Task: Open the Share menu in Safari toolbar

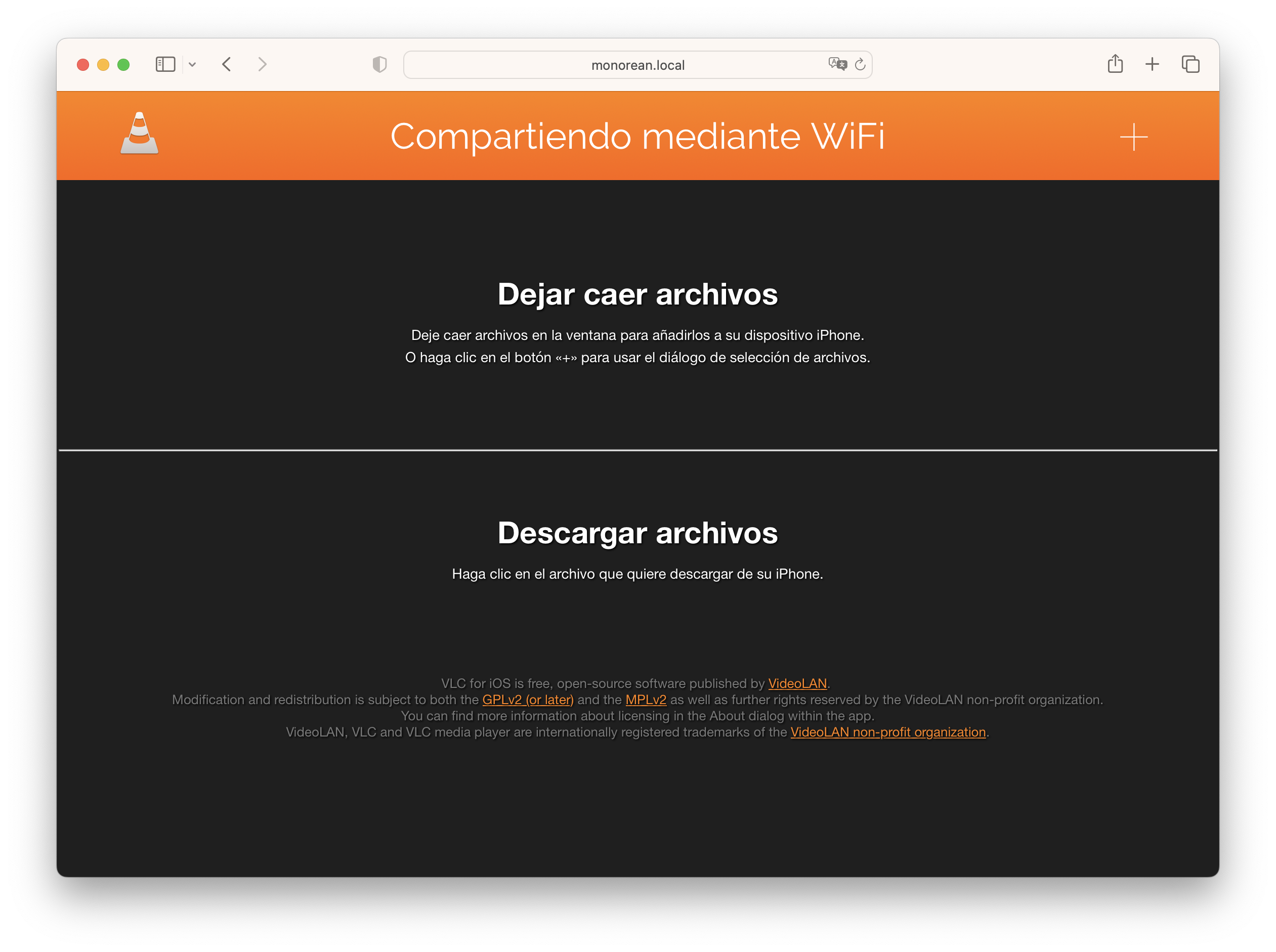Action: [1115, 64]
